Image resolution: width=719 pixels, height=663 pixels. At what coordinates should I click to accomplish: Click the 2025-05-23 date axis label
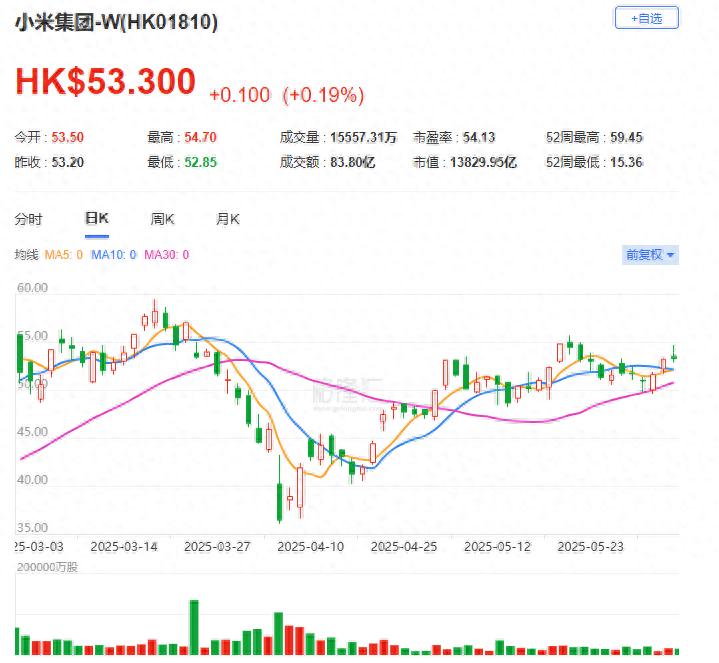coord(591,547)
